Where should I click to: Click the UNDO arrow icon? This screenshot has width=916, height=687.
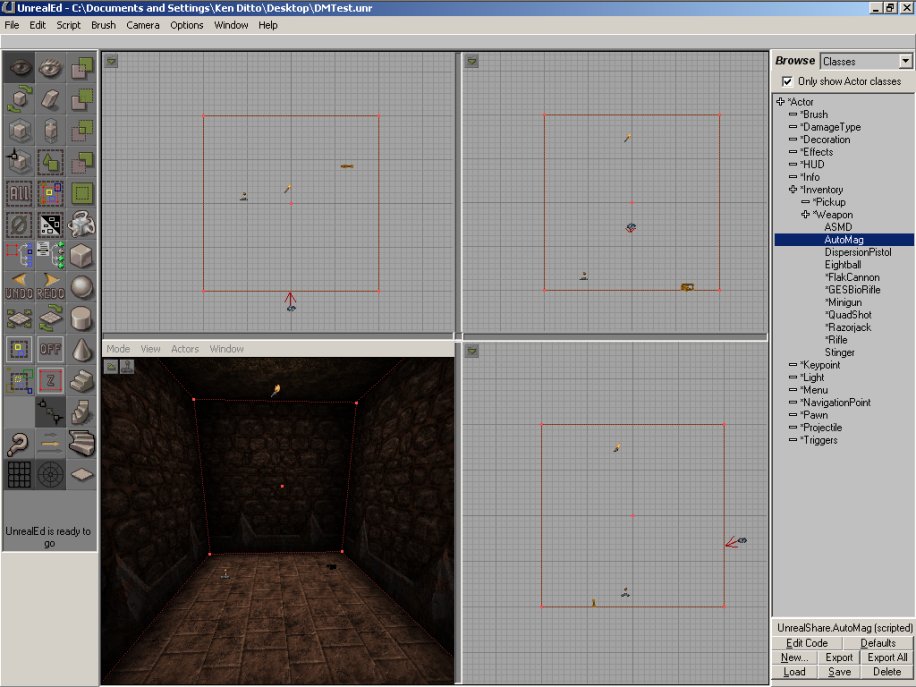pyautogui.click(x=19, y=287)
